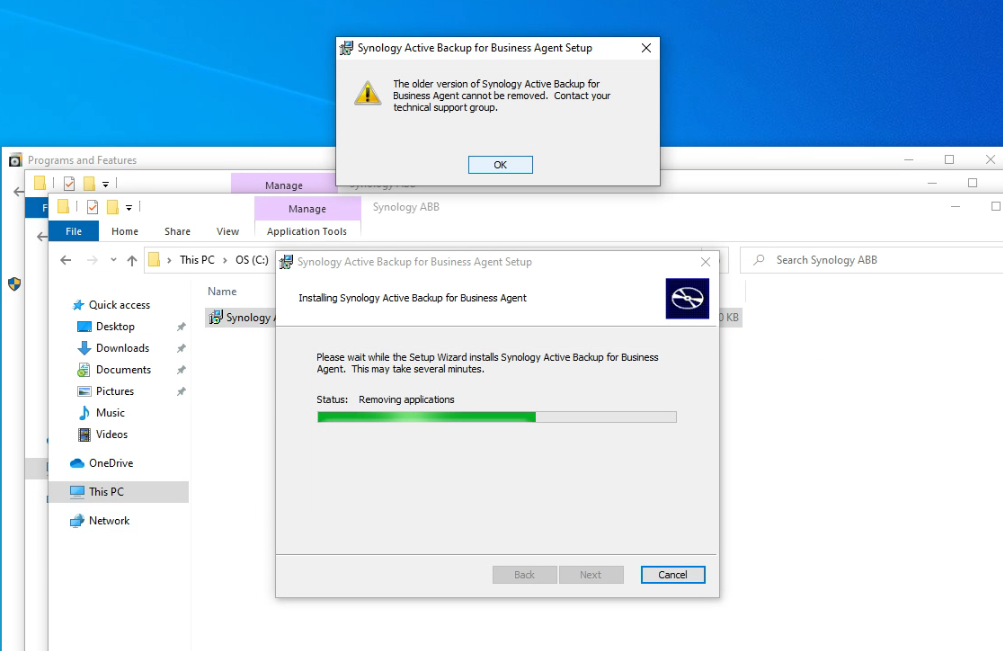This screenshot has height=651, width=1003.
Task: Open the Downloads folder in the sidebar
Action: [x=122, y=349]
